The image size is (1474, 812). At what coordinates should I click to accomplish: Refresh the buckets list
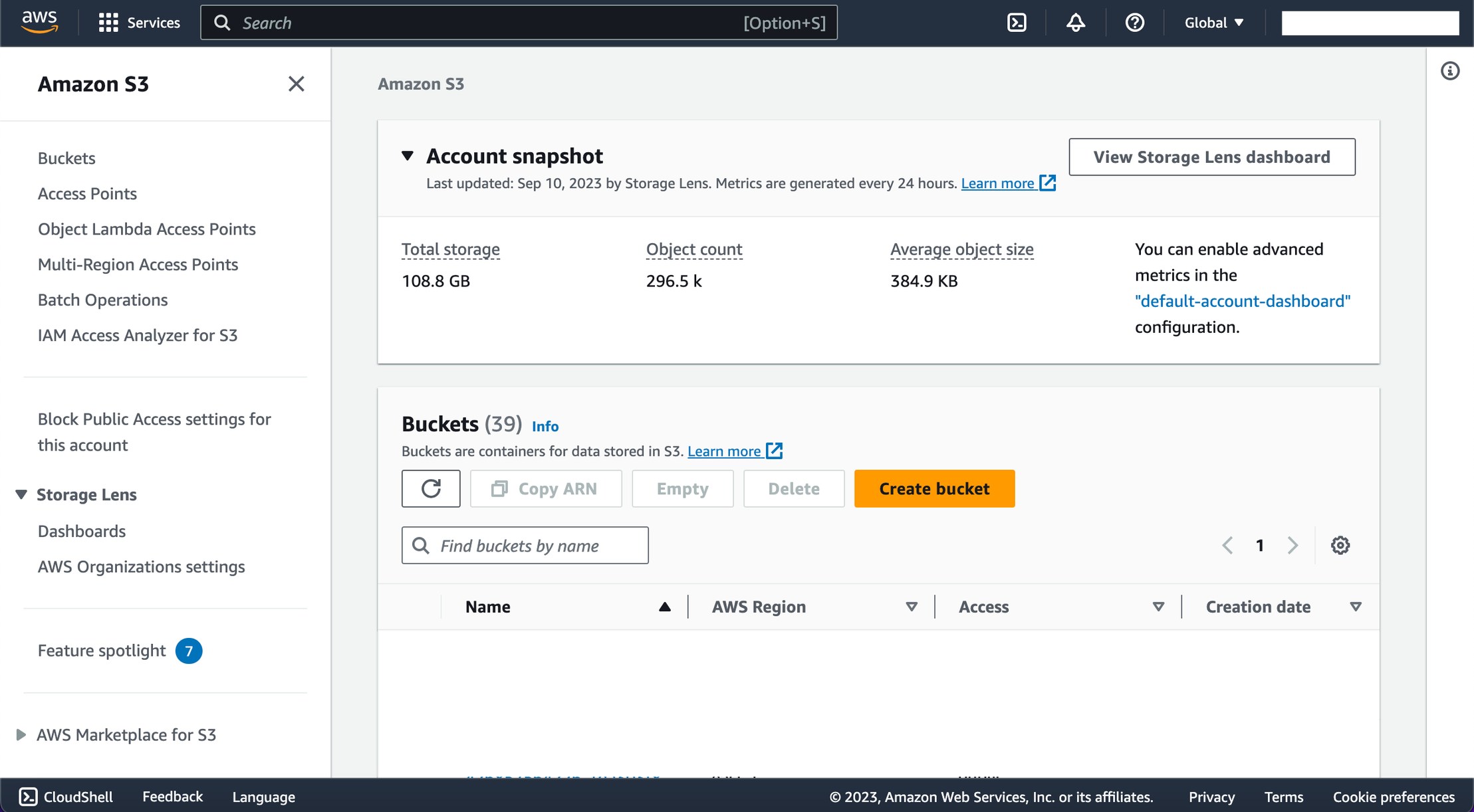coord(431,488)
